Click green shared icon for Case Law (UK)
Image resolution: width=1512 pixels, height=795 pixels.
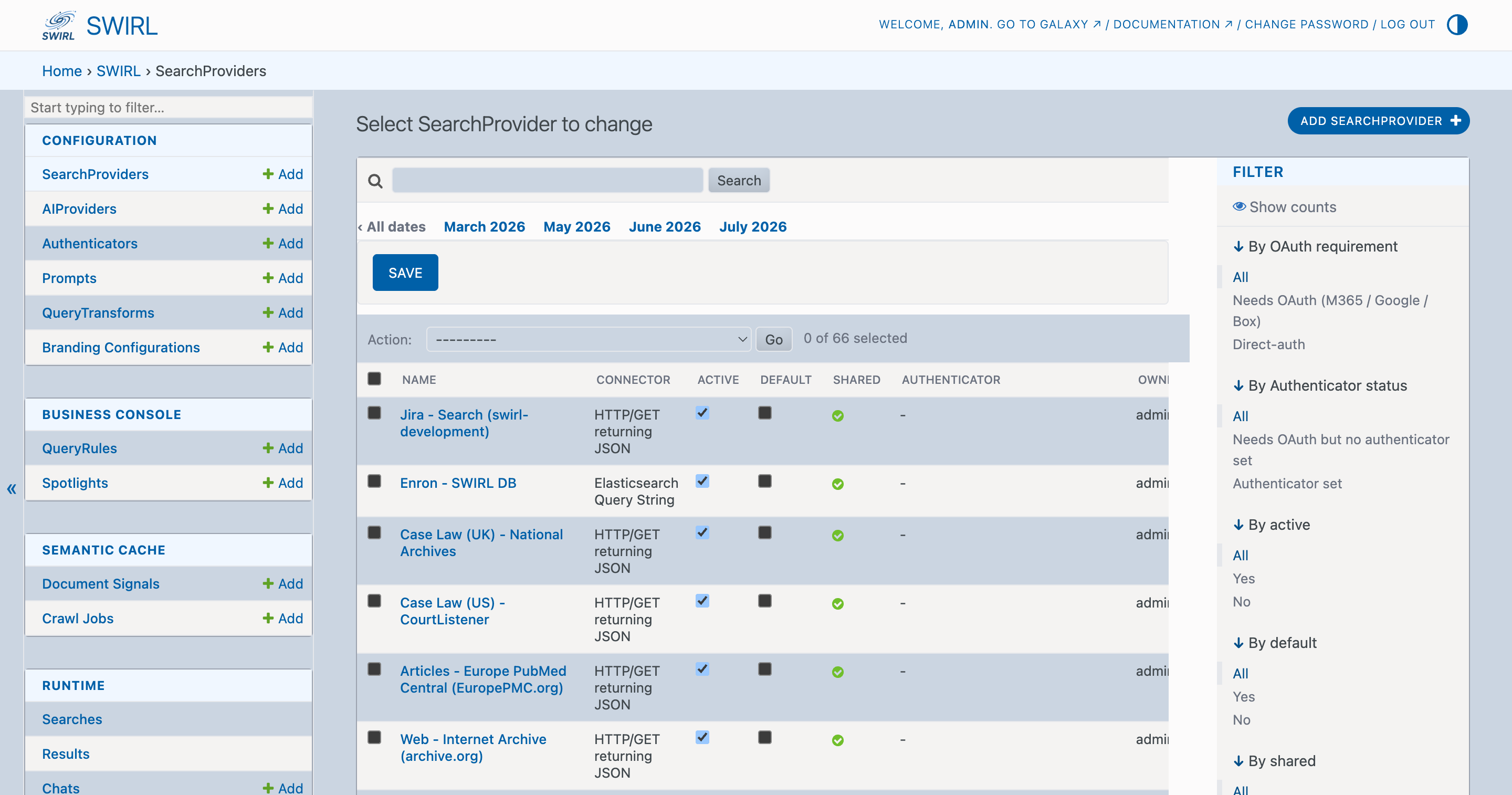[x=837, y=536]
